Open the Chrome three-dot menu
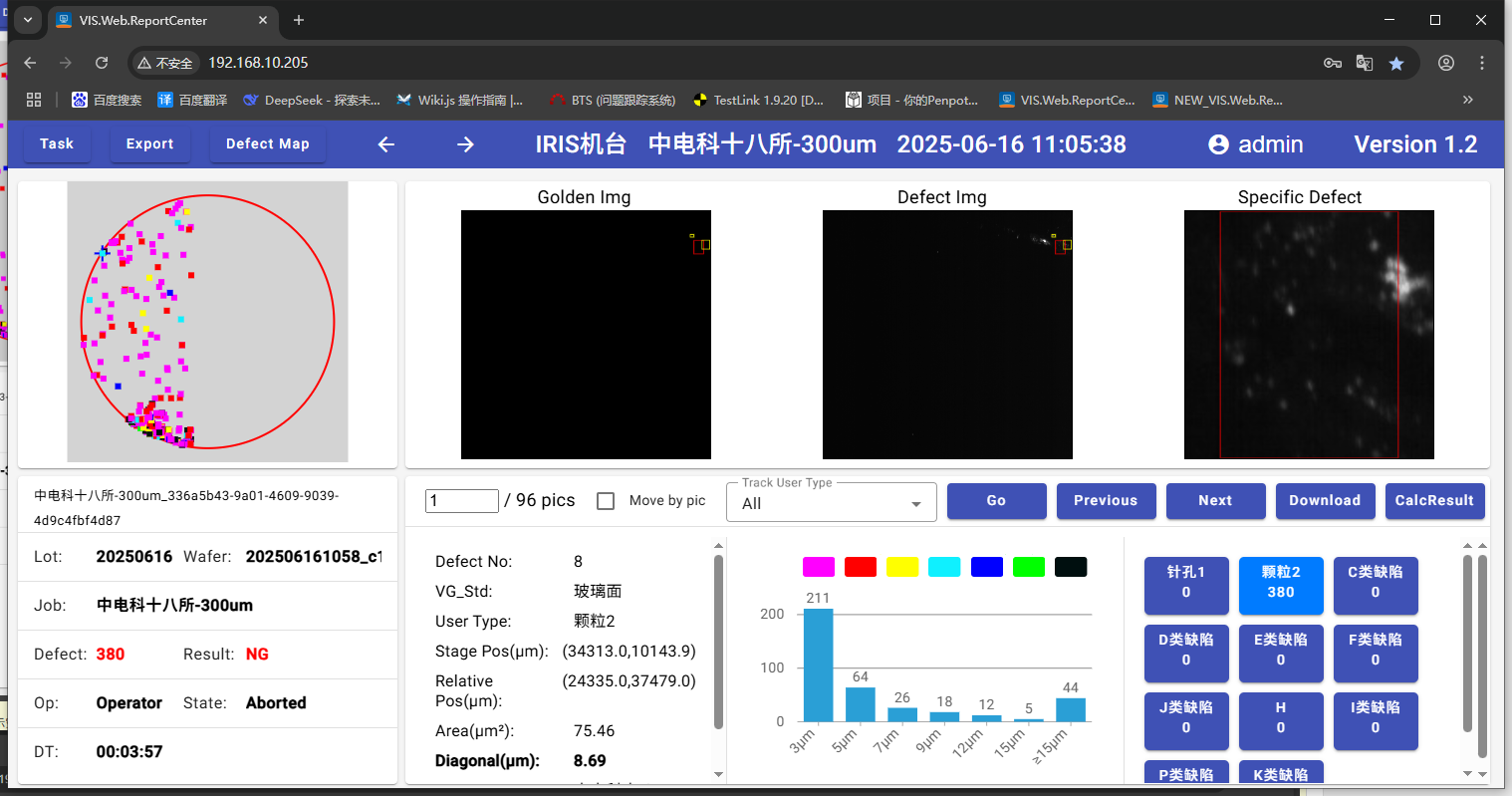Screen dimensions: 1512x796 (x=1482, y=63)
